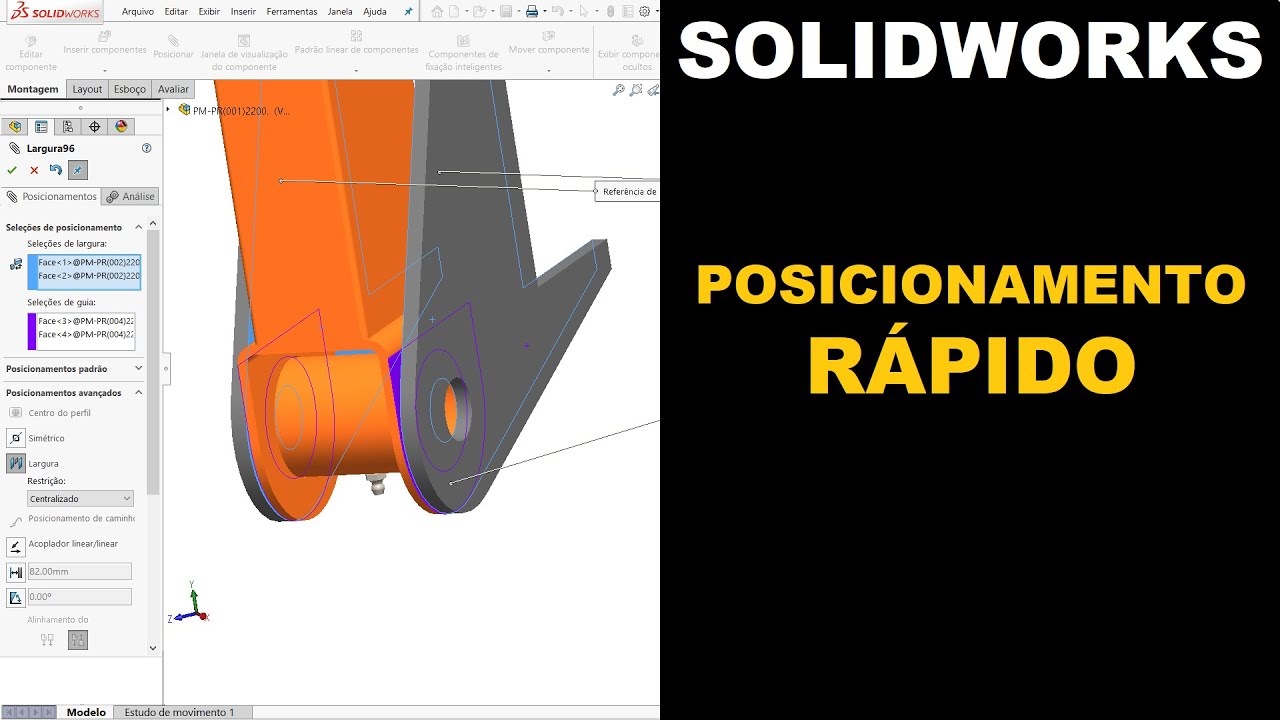This screenshot has height=720, width=1280.
Task: Switch to the Posicionamentos tab
Action: [x=51, y=197]
